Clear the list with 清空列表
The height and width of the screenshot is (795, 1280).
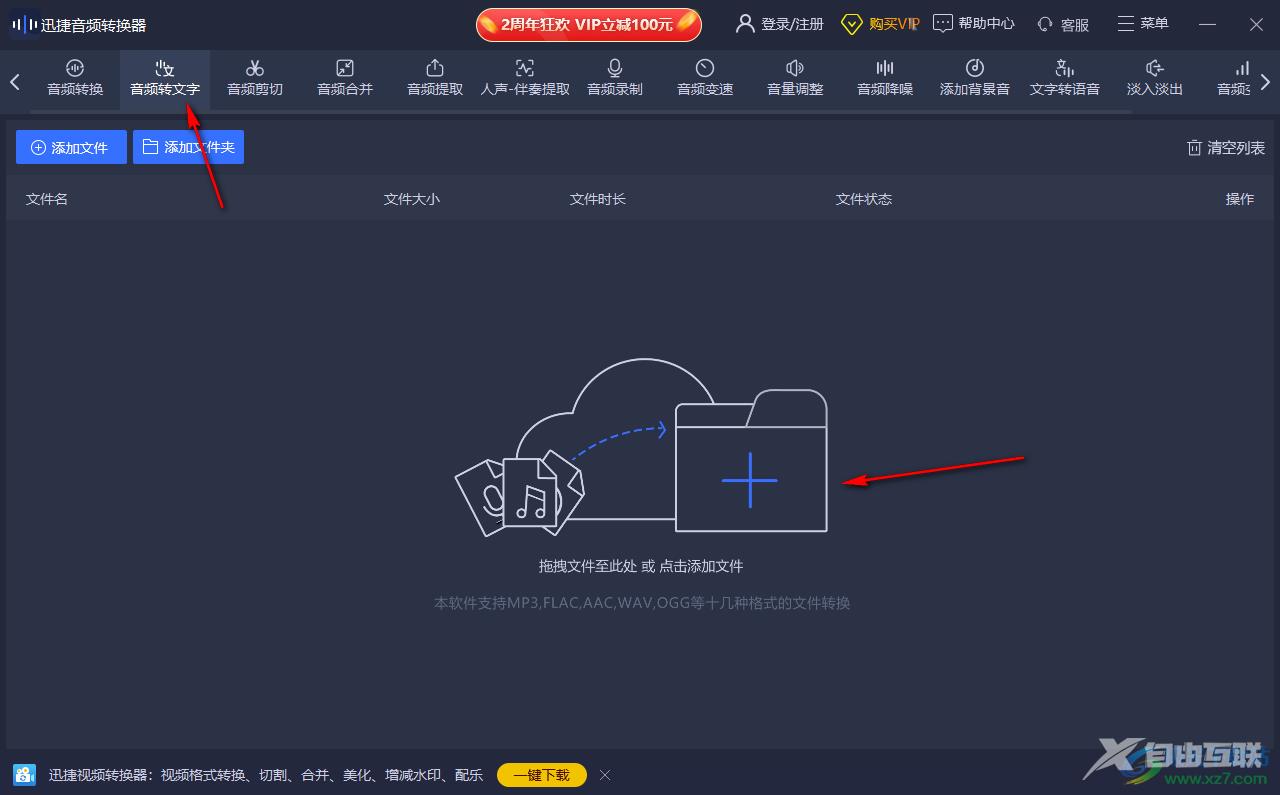coord(1225,148)
